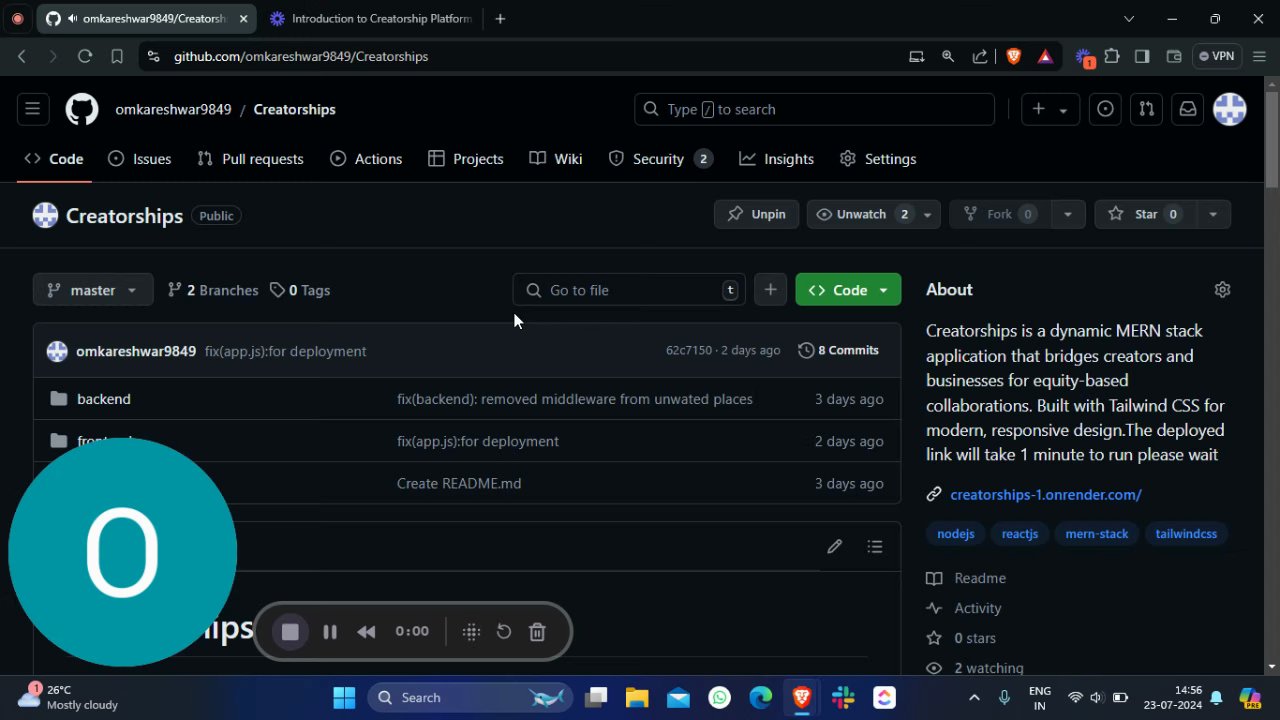Click the zoom magnifier icon in address bar
Viewport: 1280px width, 720px height.
pos(948,56)
